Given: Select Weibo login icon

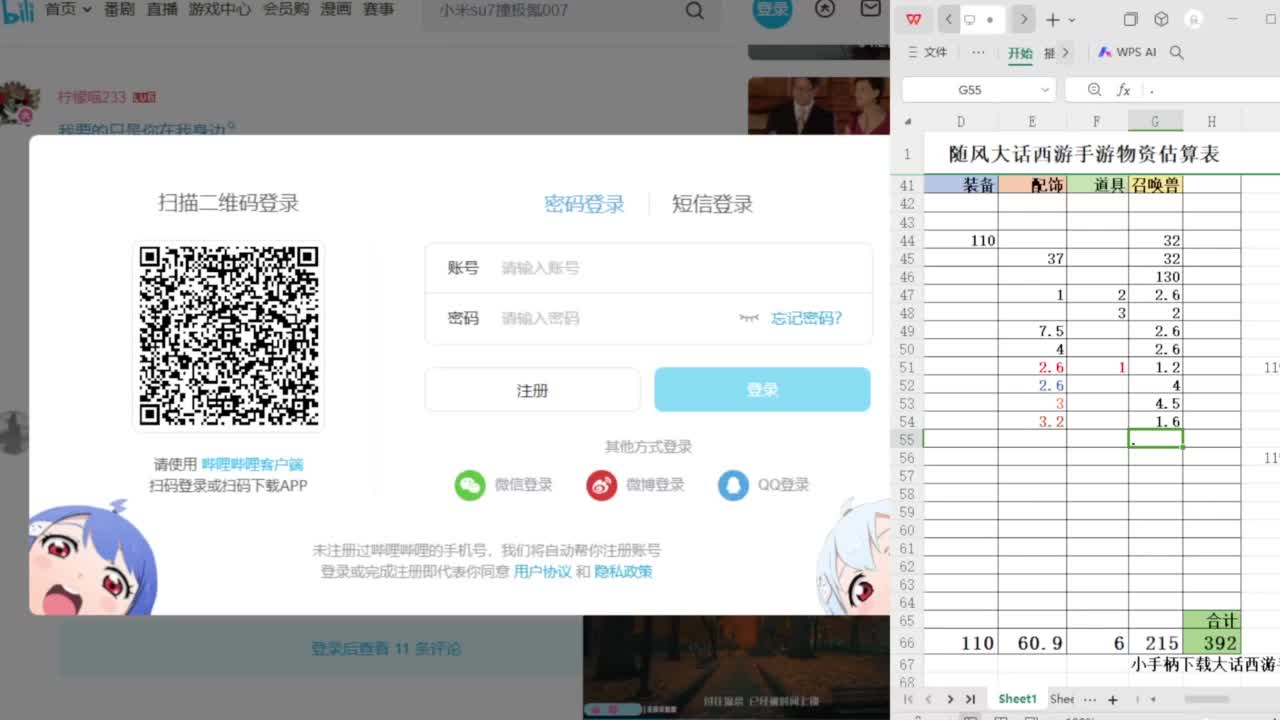Looking at the screenshot, I should [600, 484].
